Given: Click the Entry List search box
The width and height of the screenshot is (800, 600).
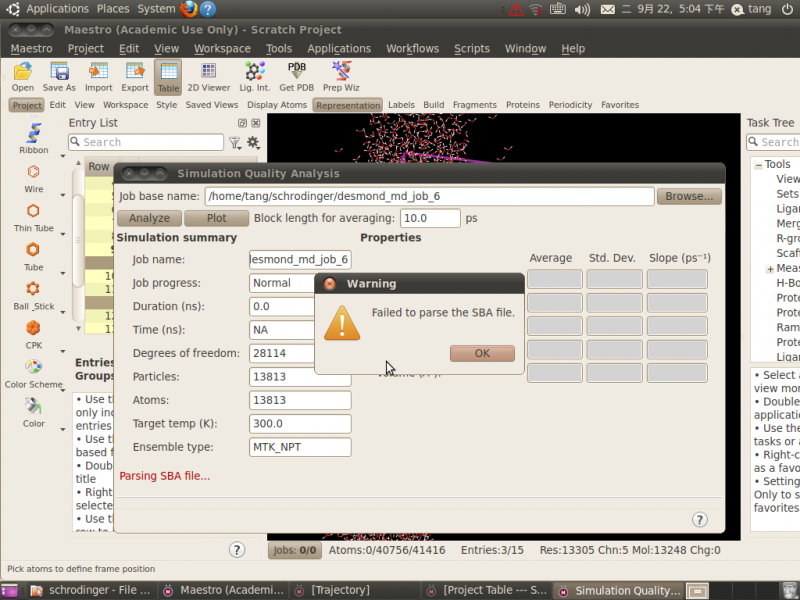Looking at the screenshot, I should tap(146, 142).
